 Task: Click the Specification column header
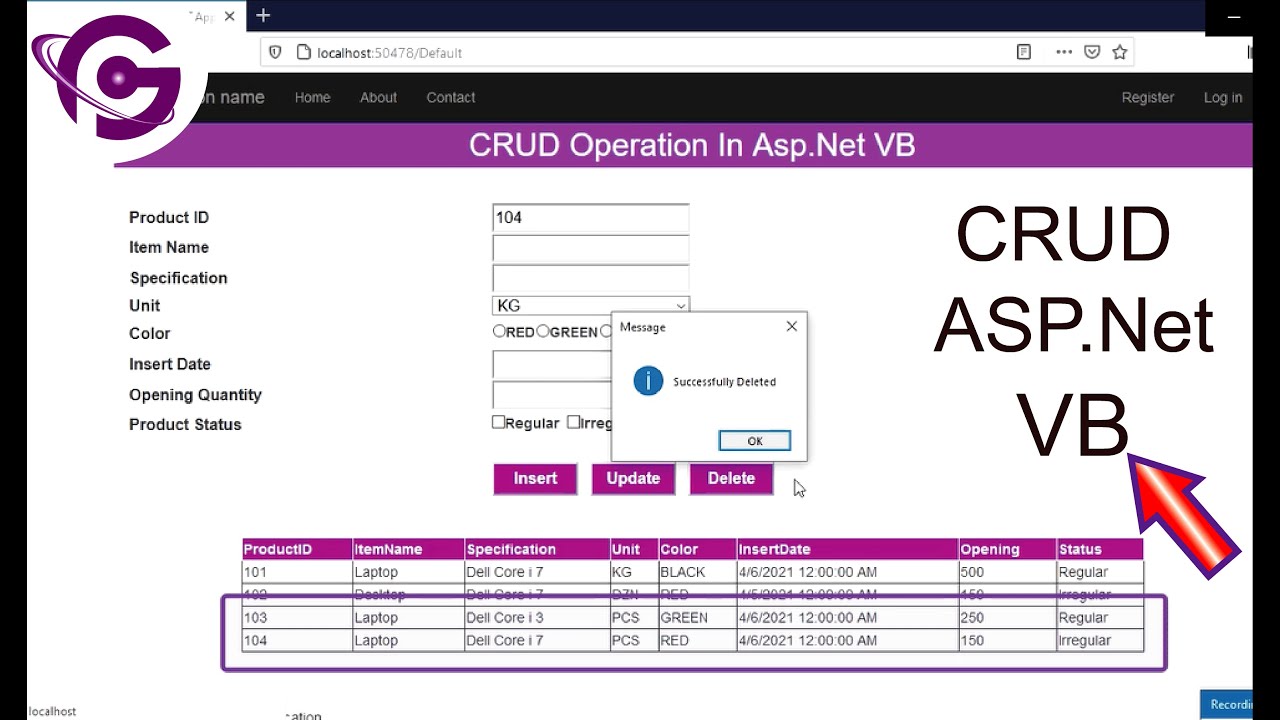[x=538, y=549]
